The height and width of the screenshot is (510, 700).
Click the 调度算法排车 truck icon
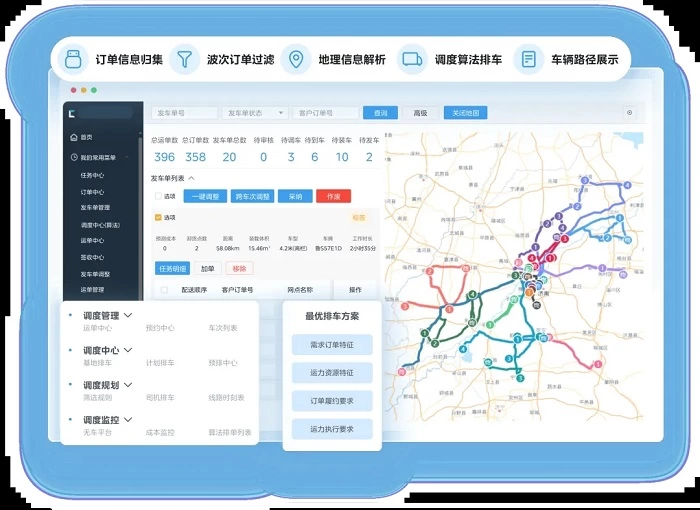(410, 59)
